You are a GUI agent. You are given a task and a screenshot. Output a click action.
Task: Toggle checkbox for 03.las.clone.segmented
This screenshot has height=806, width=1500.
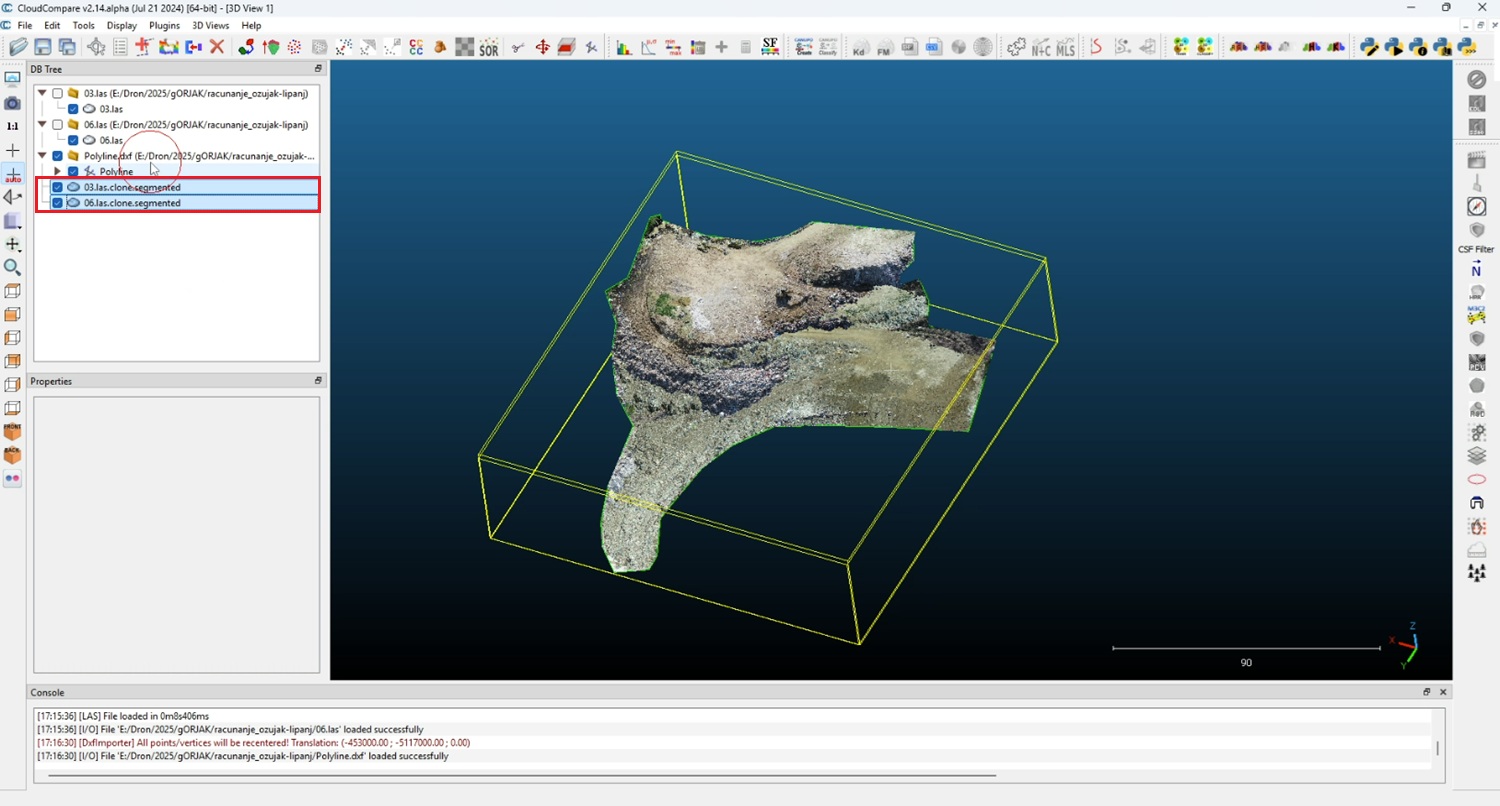pos(58,188)
